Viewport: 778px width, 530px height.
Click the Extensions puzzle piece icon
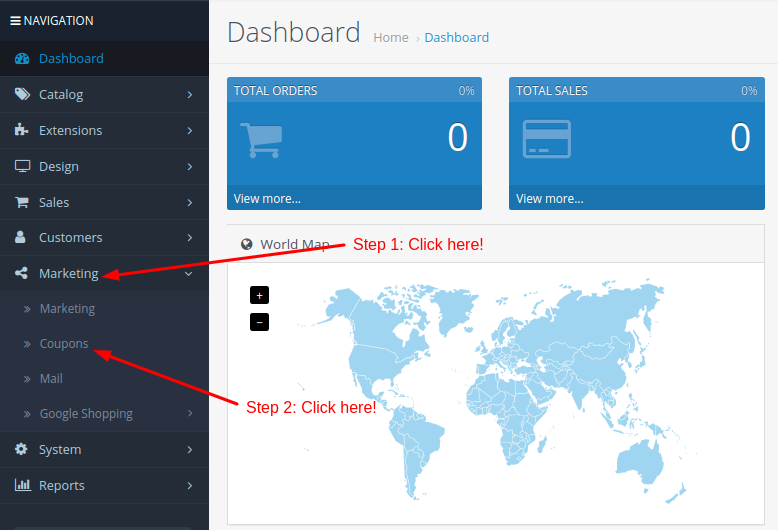(21, 130)
